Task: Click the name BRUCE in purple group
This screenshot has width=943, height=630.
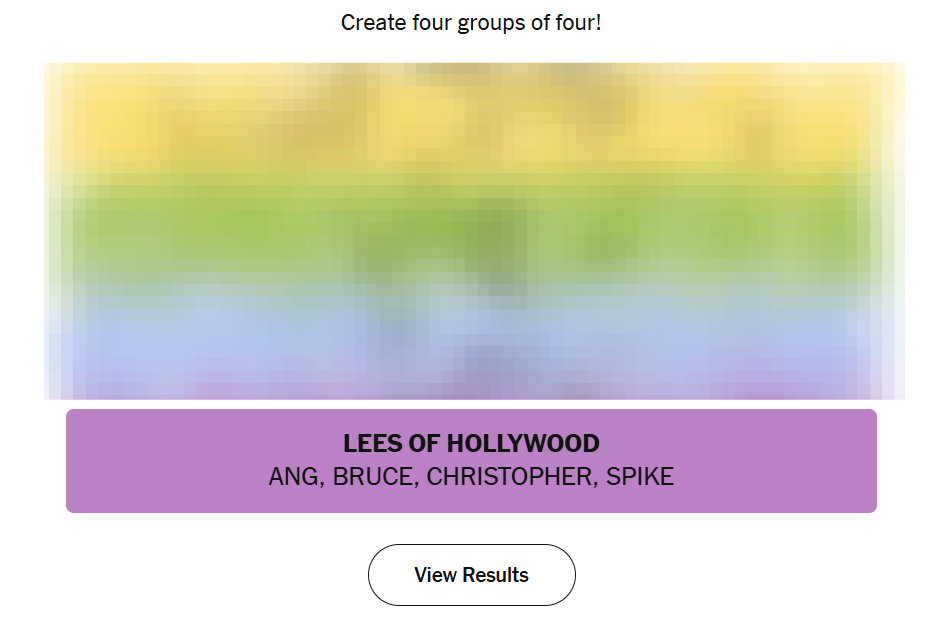Action: (372, 477)
